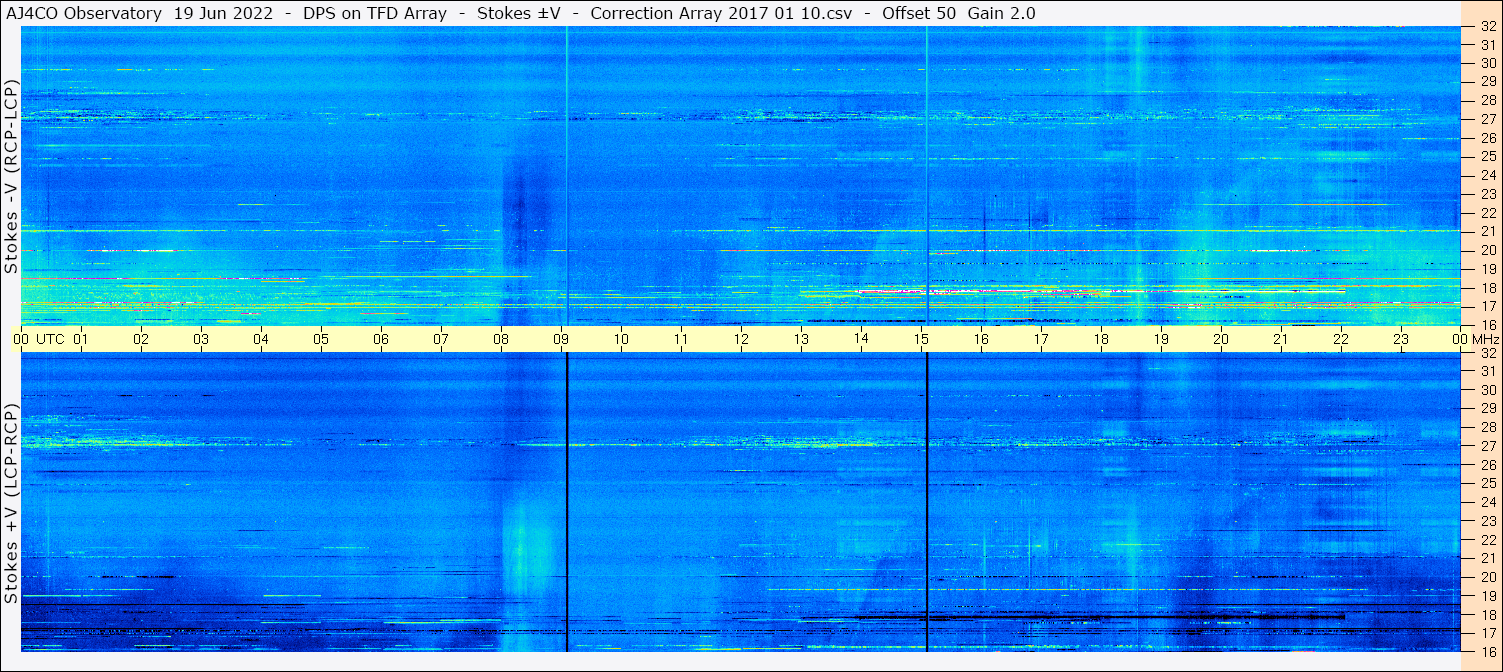Select 24 MHz label in Stokes -V panel
The height and width of the screenshot is (672, 1503).
click(x=1487, y=175)
